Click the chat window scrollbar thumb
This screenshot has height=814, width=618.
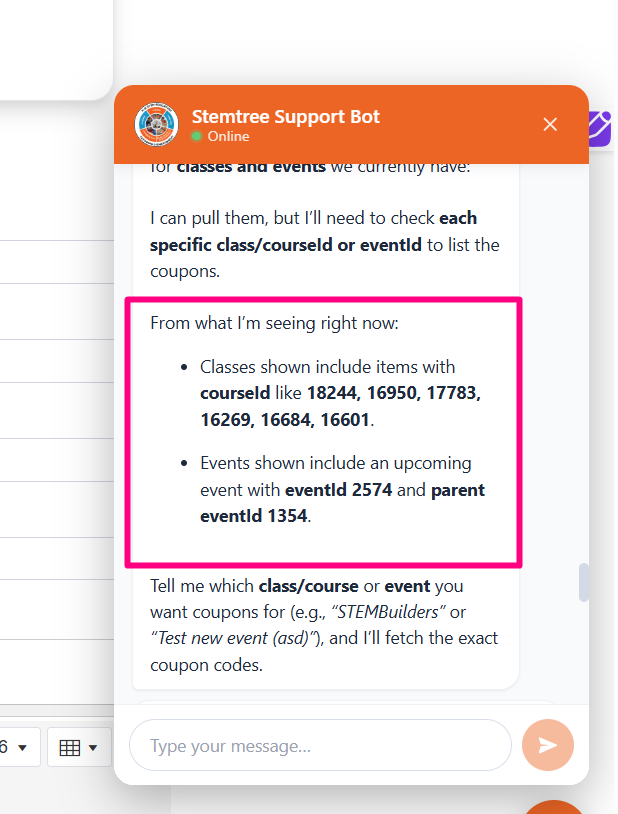click(x=584, y=582)
